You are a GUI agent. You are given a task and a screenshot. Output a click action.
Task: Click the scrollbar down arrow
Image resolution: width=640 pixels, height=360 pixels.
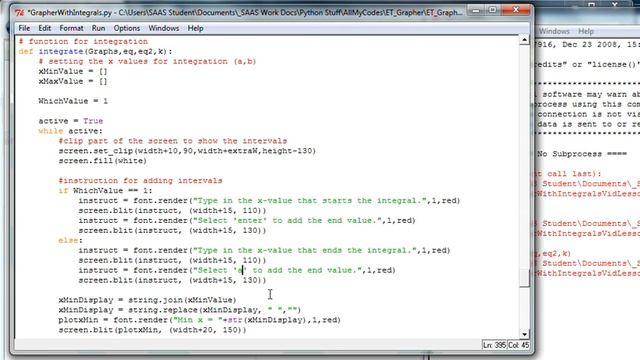524,334
